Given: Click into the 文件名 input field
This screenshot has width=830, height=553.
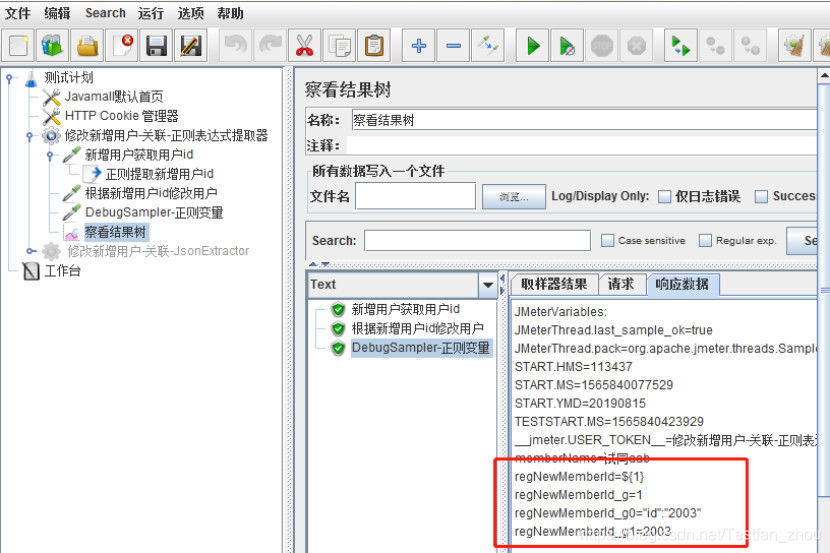Looking at the screenshot, I should [416, 196].
